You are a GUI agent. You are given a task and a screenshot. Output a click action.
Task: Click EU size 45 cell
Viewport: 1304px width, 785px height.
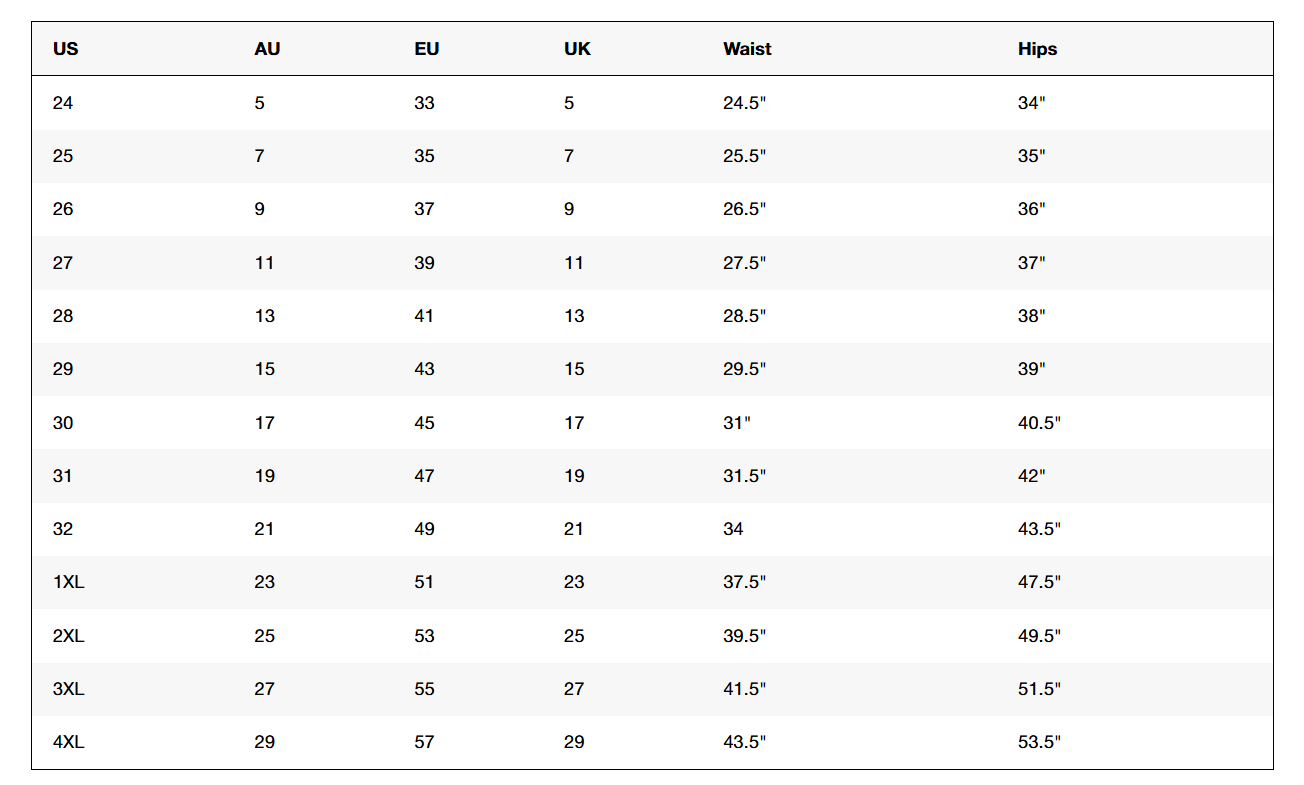[x=424, y=423]
